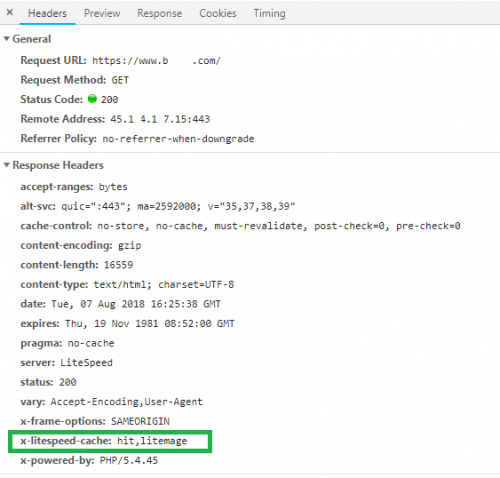Select the x-litespeed-cache header row
500x478 pixels.
[110, 441]
